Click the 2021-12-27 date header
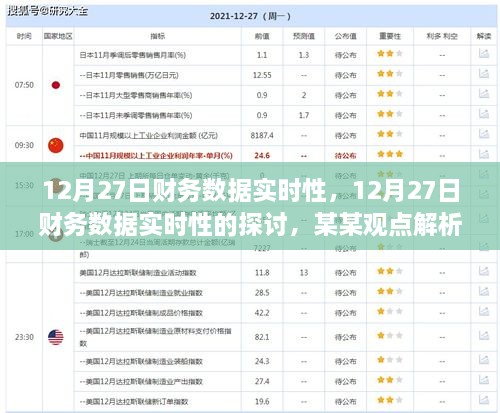500x413 pixels. click(x=250, y=16)
